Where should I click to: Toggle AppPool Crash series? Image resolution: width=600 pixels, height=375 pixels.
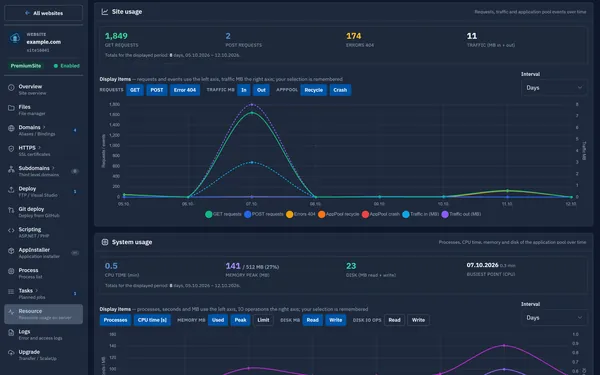pyautogui.click(x=340, y=90)
